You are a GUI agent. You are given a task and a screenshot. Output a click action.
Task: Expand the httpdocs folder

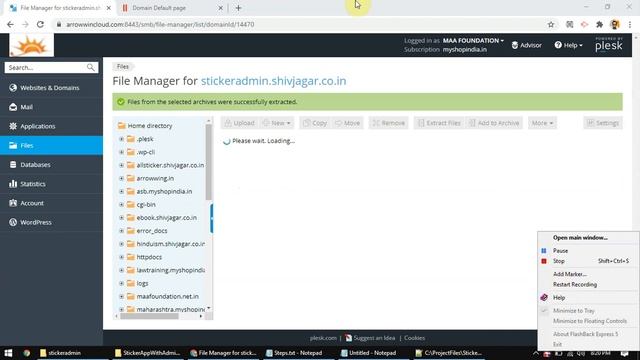click(121, 257)
